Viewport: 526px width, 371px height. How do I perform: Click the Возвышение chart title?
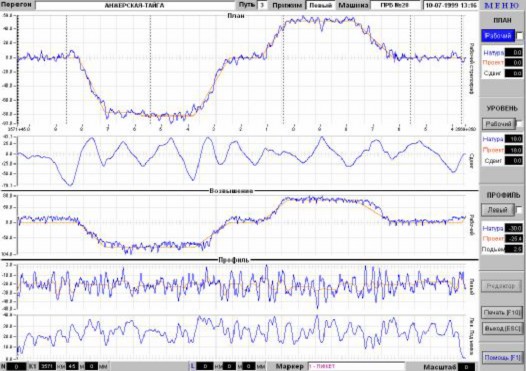tap(231, 191)
